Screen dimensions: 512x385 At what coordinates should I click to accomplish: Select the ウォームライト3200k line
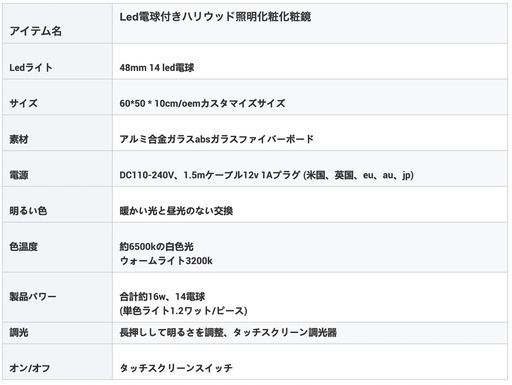click(x=166, y=261)
